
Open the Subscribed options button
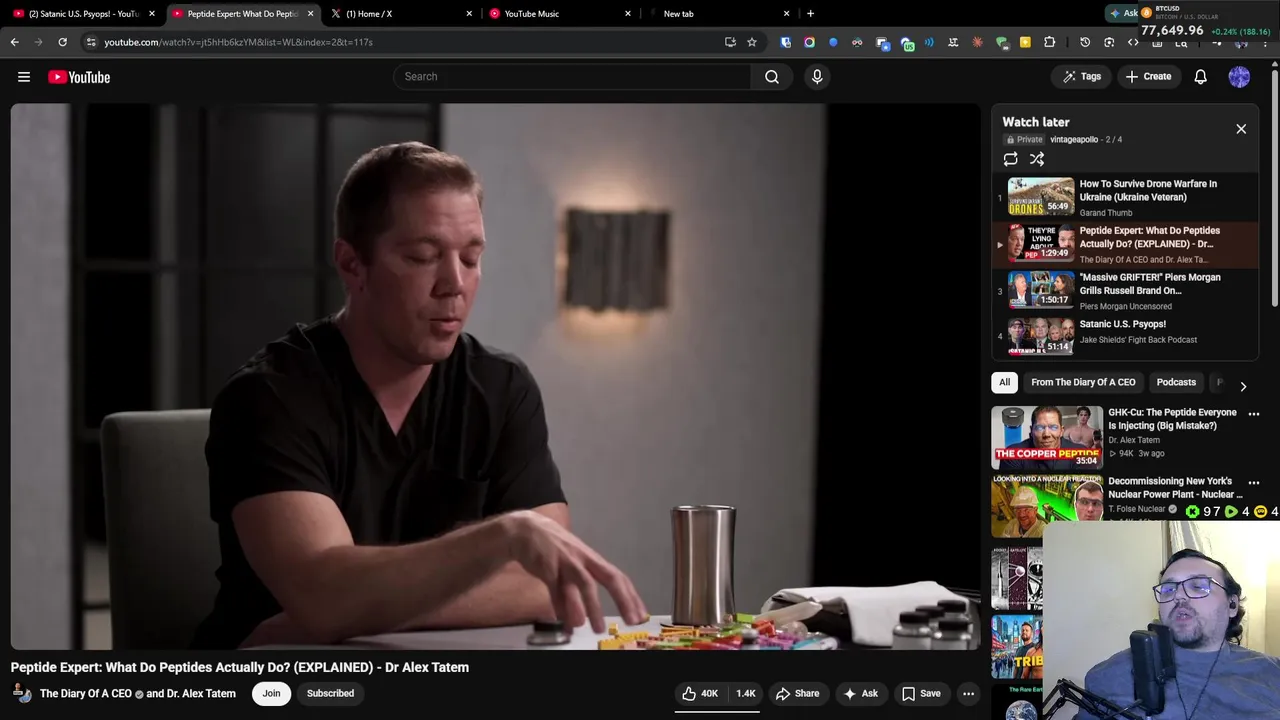click(330, 693)
